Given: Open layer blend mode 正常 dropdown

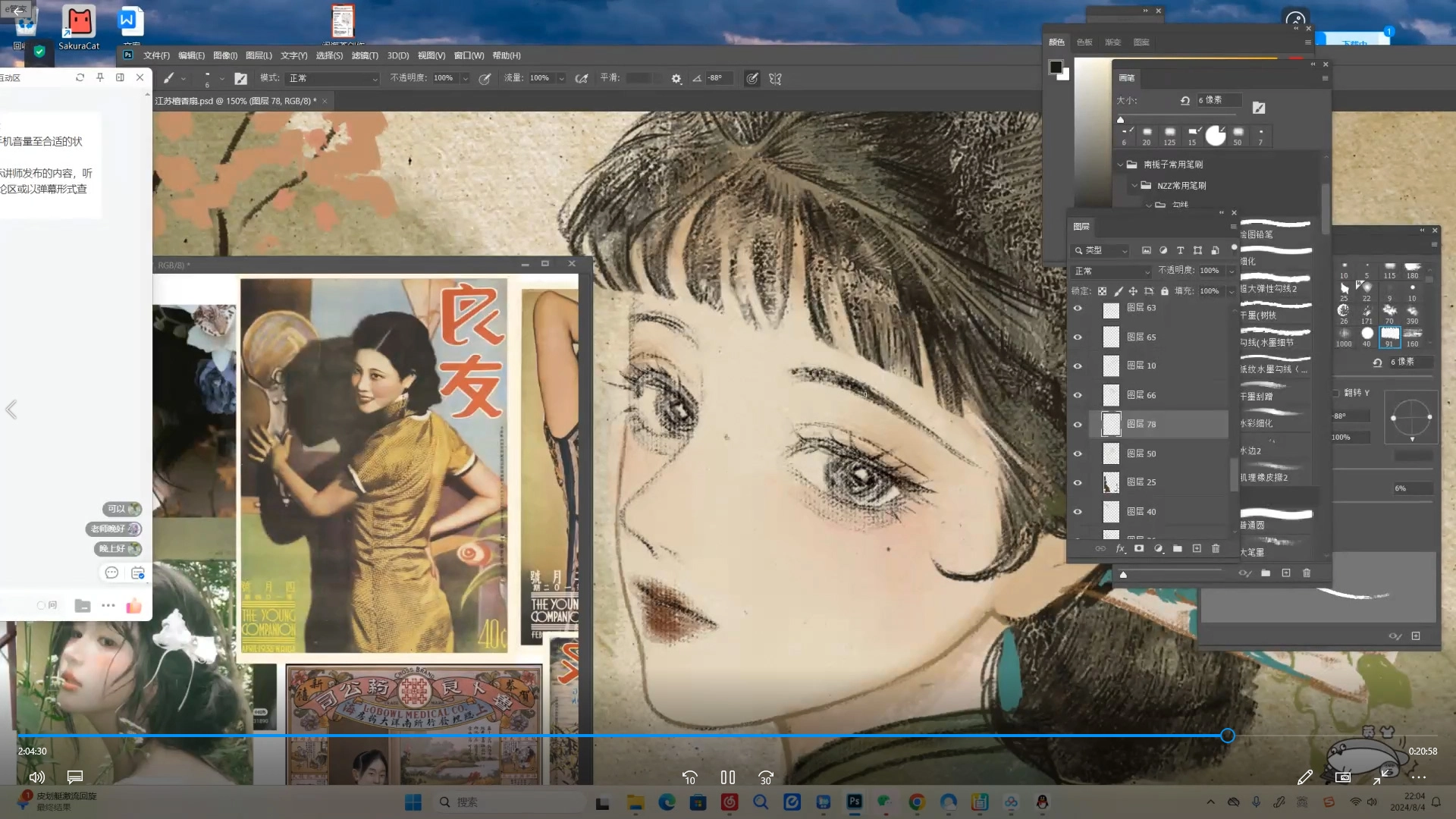Looking at the screenshot, I should (x=1111, y=271).
